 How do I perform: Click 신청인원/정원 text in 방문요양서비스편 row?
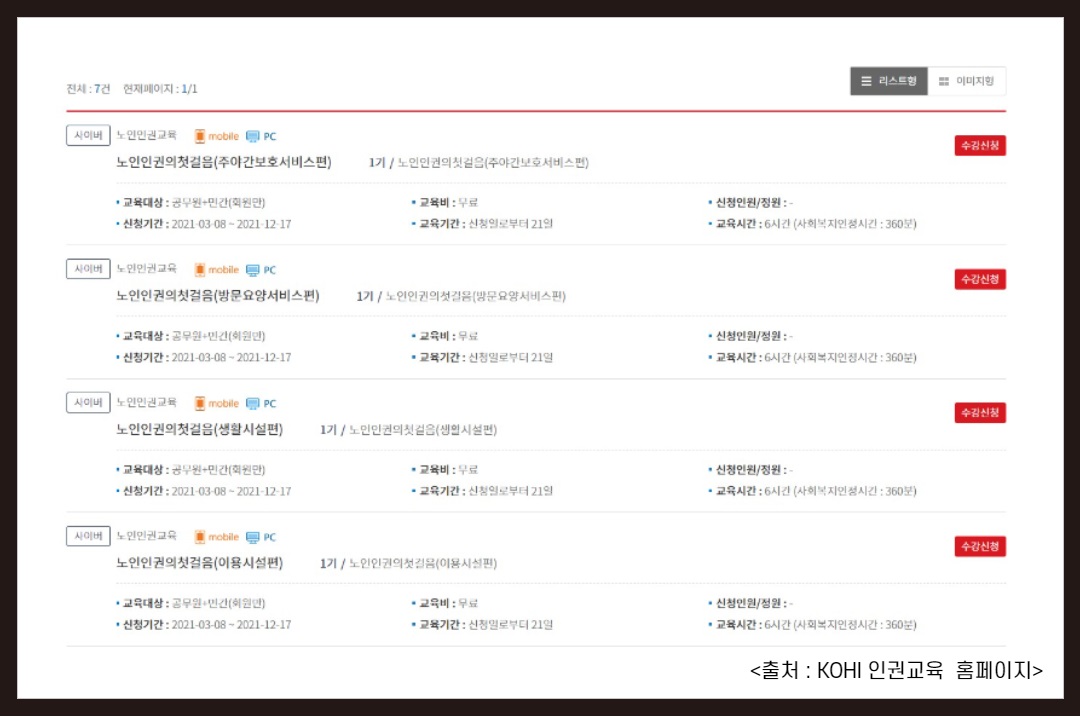coord(751,336)
